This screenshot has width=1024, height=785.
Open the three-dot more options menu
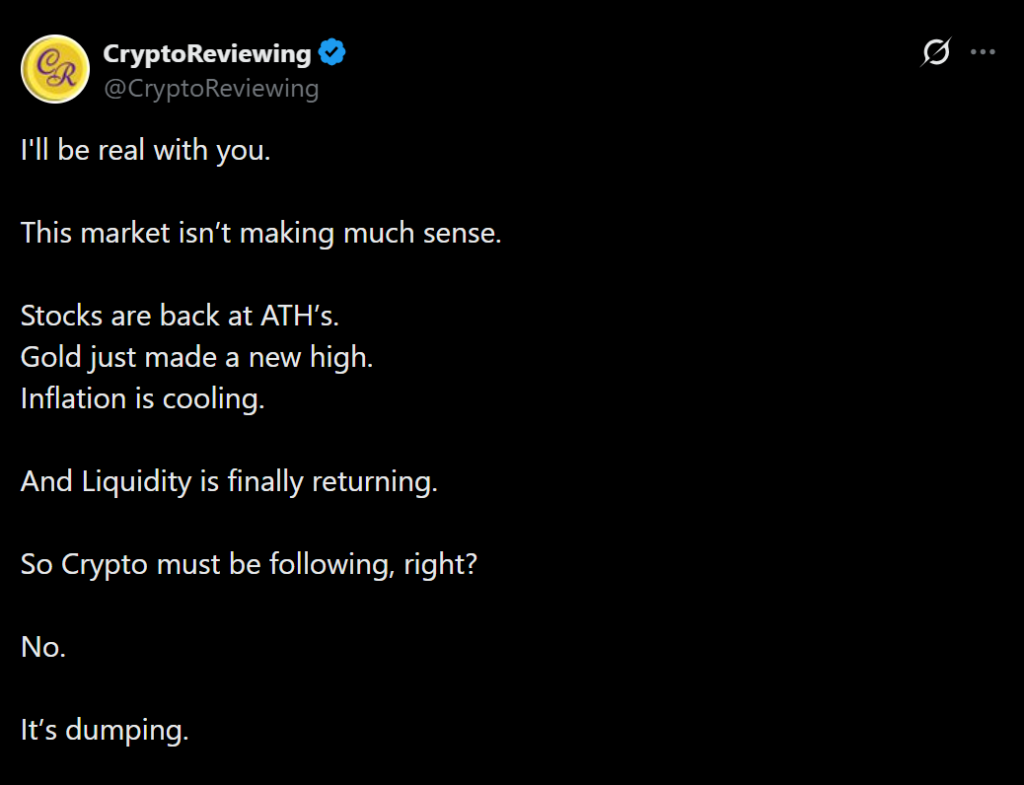pyautogui.click(x=984, y=53)
